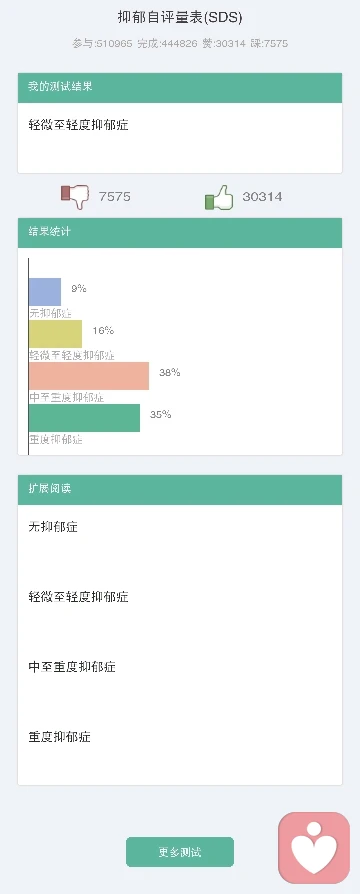Click the 结果统计 section header
Viewport: 360px width, 894px height.
180,233
